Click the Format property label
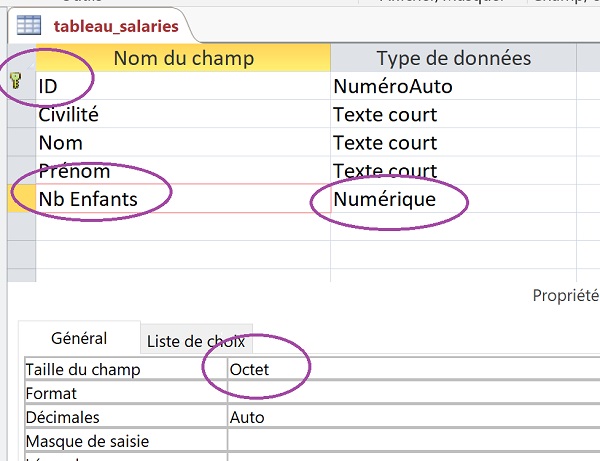Image resolution: width=600 pixels, height=461 pixels. (x=126, y=393)
